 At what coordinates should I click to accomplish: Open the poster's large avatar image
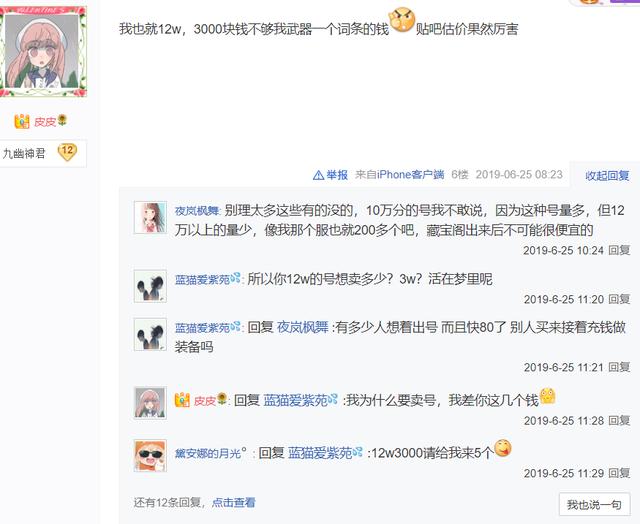42,51
